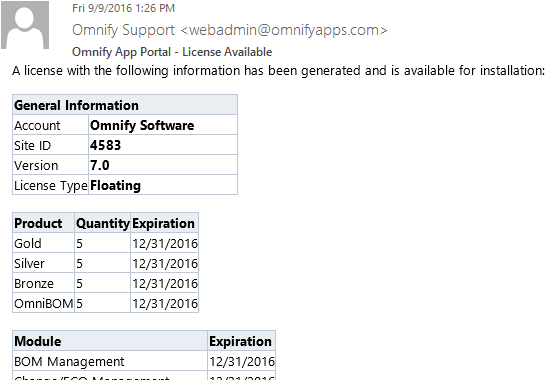
Task: Click the sentence starting 'A license with the following'
Action: [x=278, y=71]
